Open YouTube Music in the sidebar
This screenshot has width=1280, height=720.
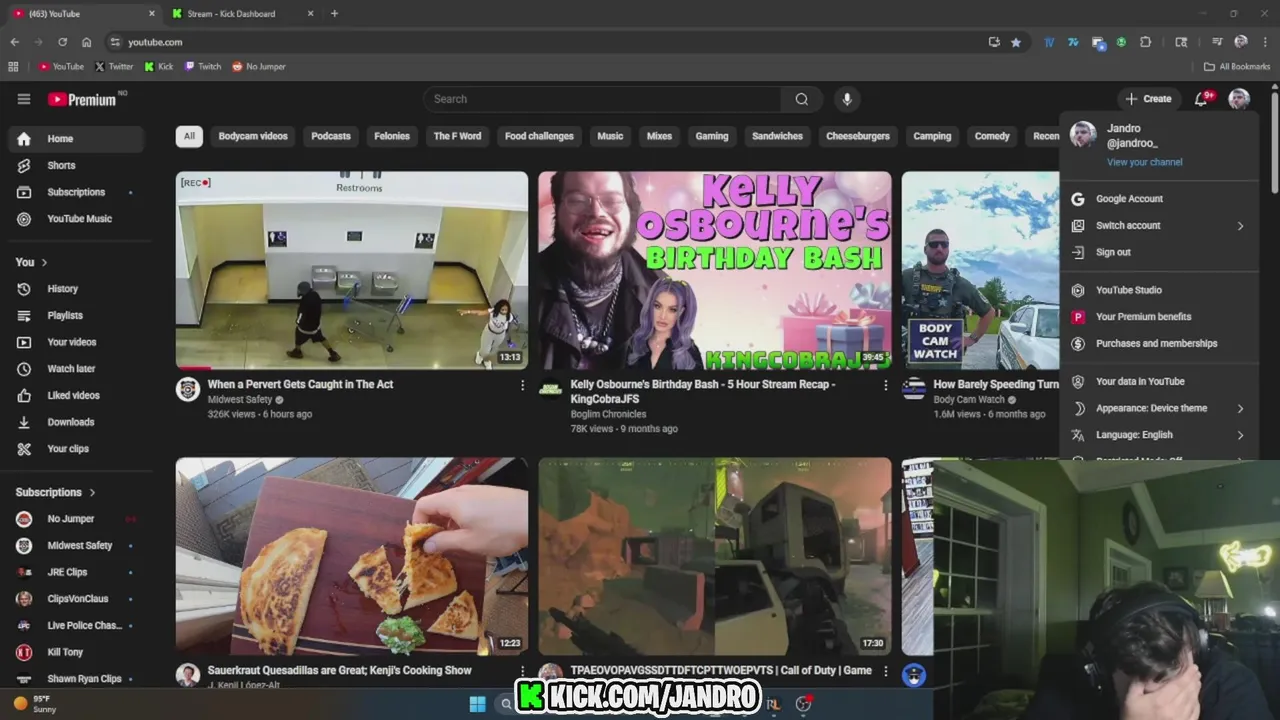point(76,219)
